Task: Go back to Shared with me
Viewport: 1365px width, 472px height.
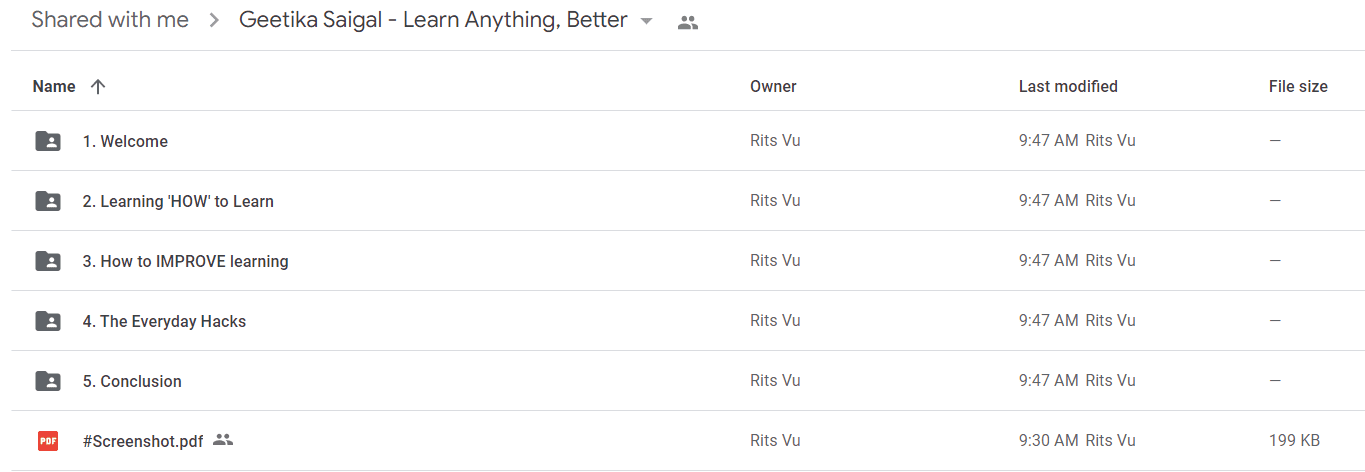Action: (110, 20)
